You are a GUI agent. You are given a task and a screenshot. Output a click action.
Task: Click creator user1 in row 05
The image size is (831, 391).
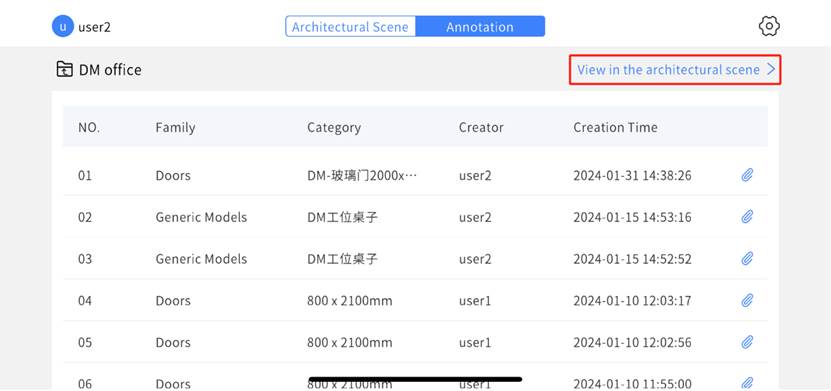coord(475,342)
